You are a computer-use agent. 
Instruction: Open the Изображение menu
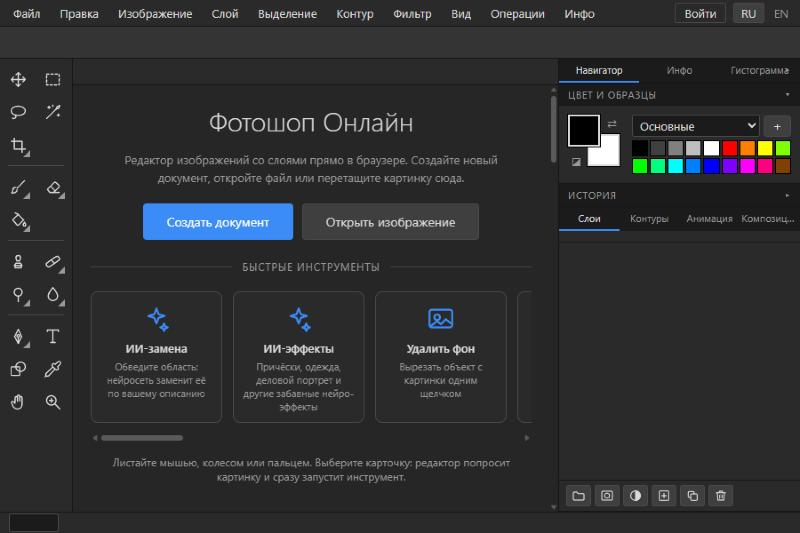(x=155, y=14)
